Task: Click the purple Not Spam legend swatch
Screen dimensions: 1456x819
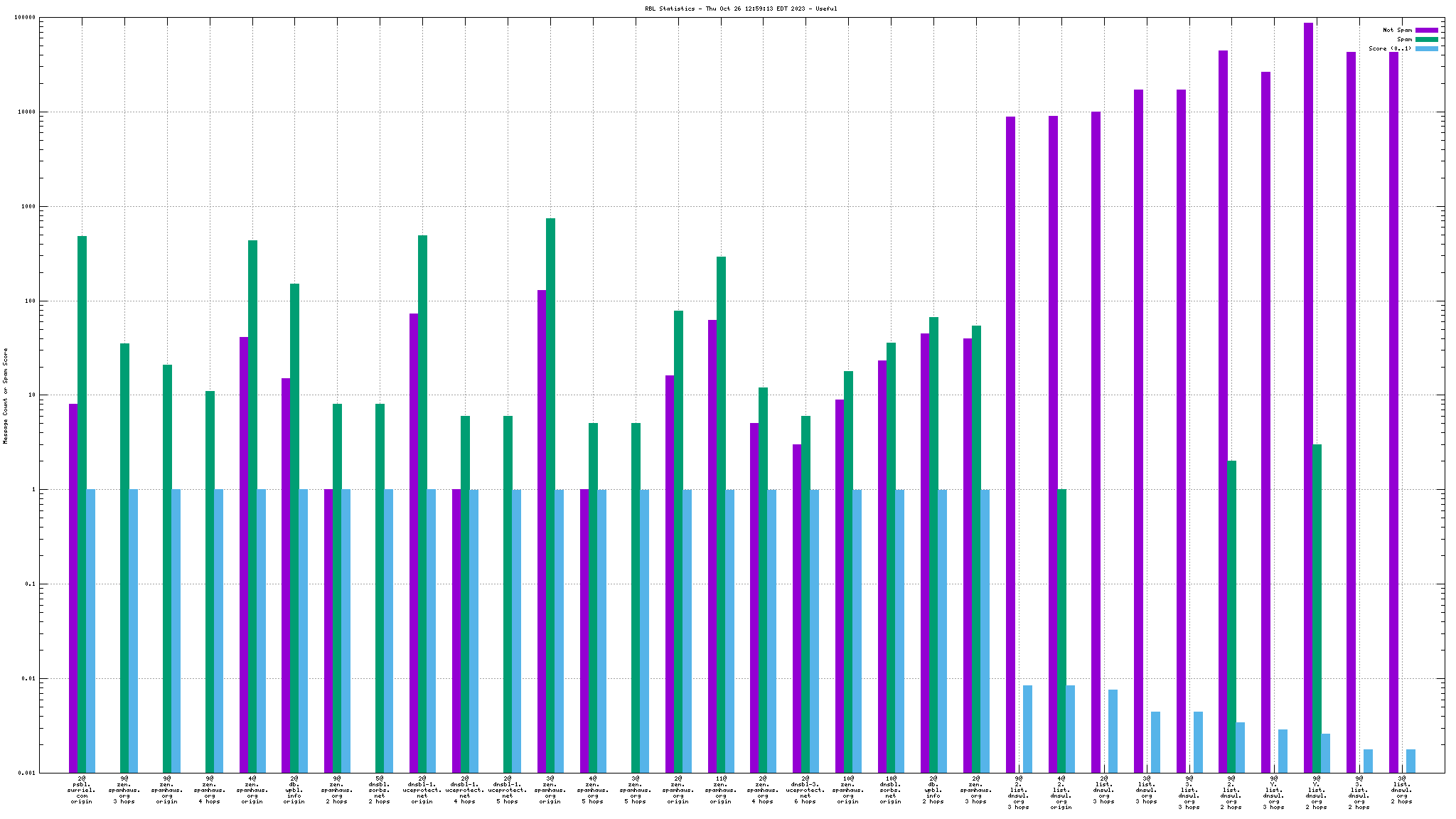Action: [1426, 30]
